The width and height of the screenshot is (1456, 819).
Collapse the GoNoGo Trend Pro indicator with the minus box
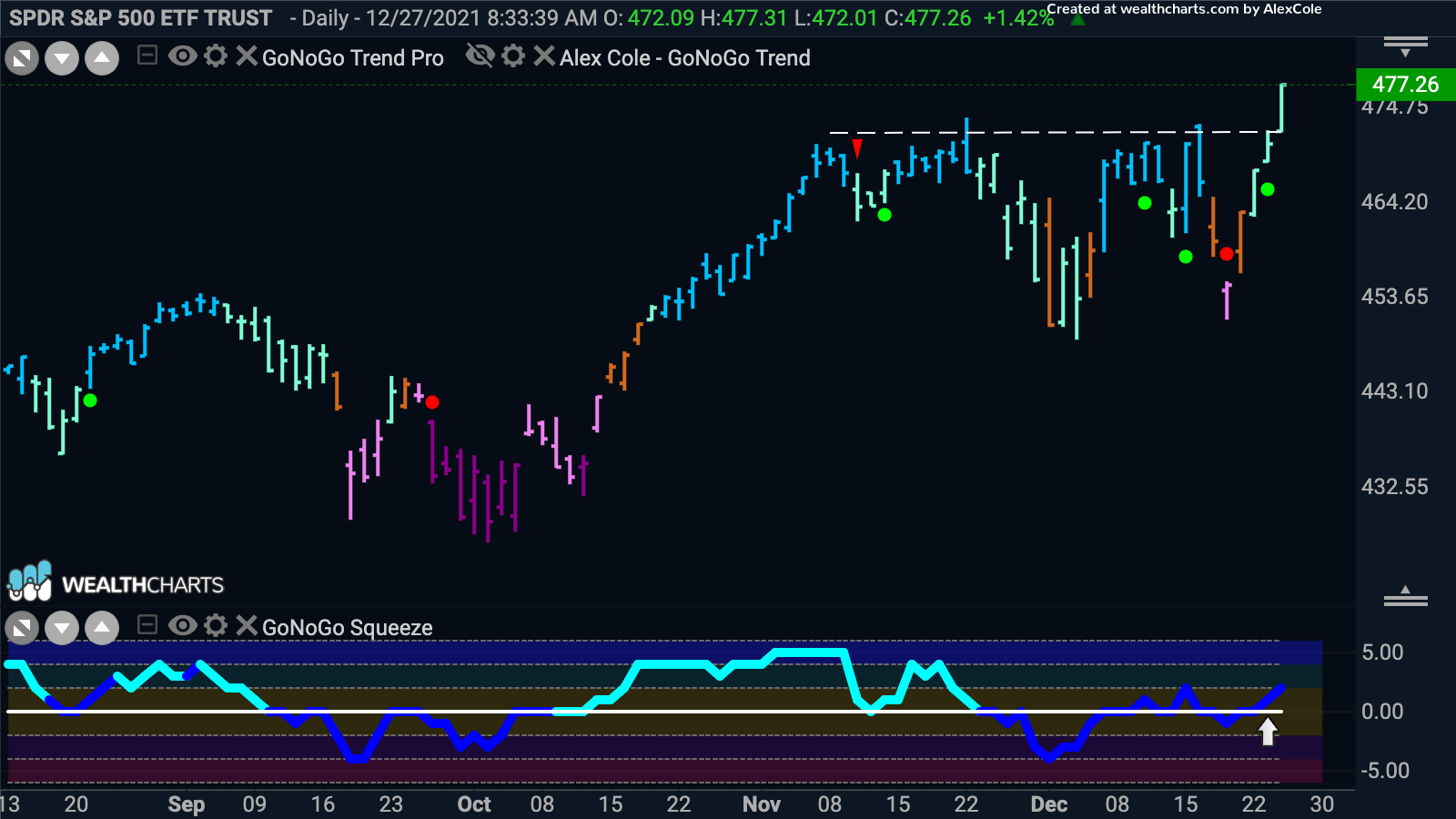pyautogui.click(x=147, y=56)
